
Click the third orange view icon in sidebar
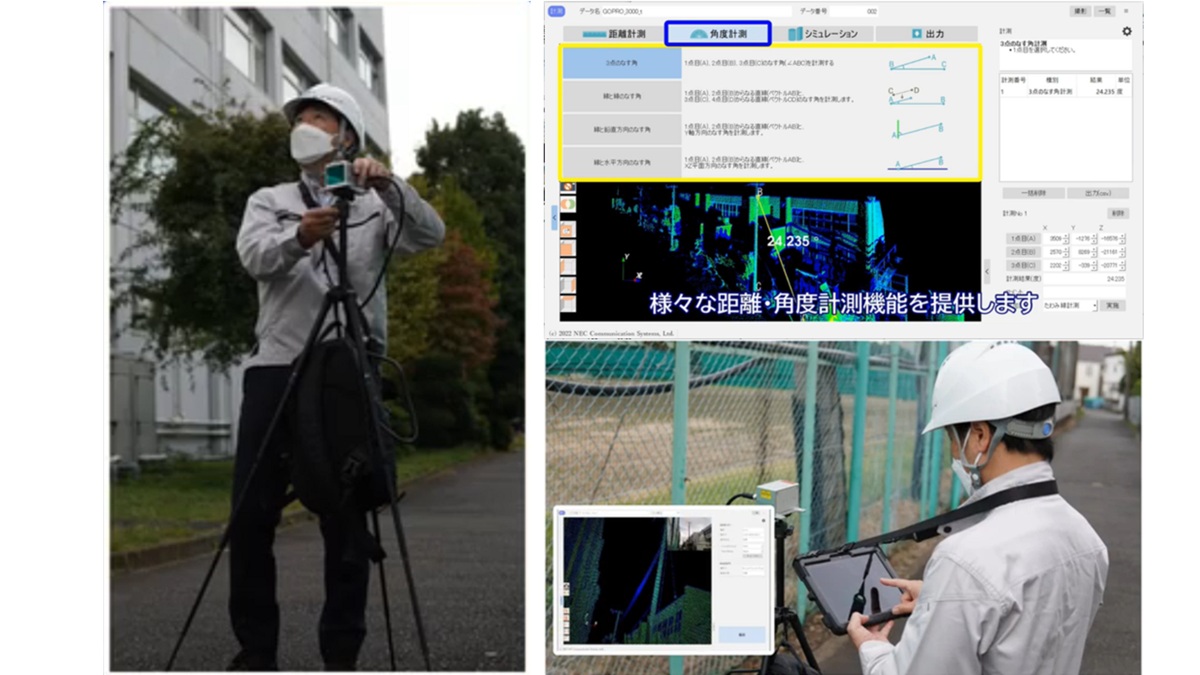568,266
